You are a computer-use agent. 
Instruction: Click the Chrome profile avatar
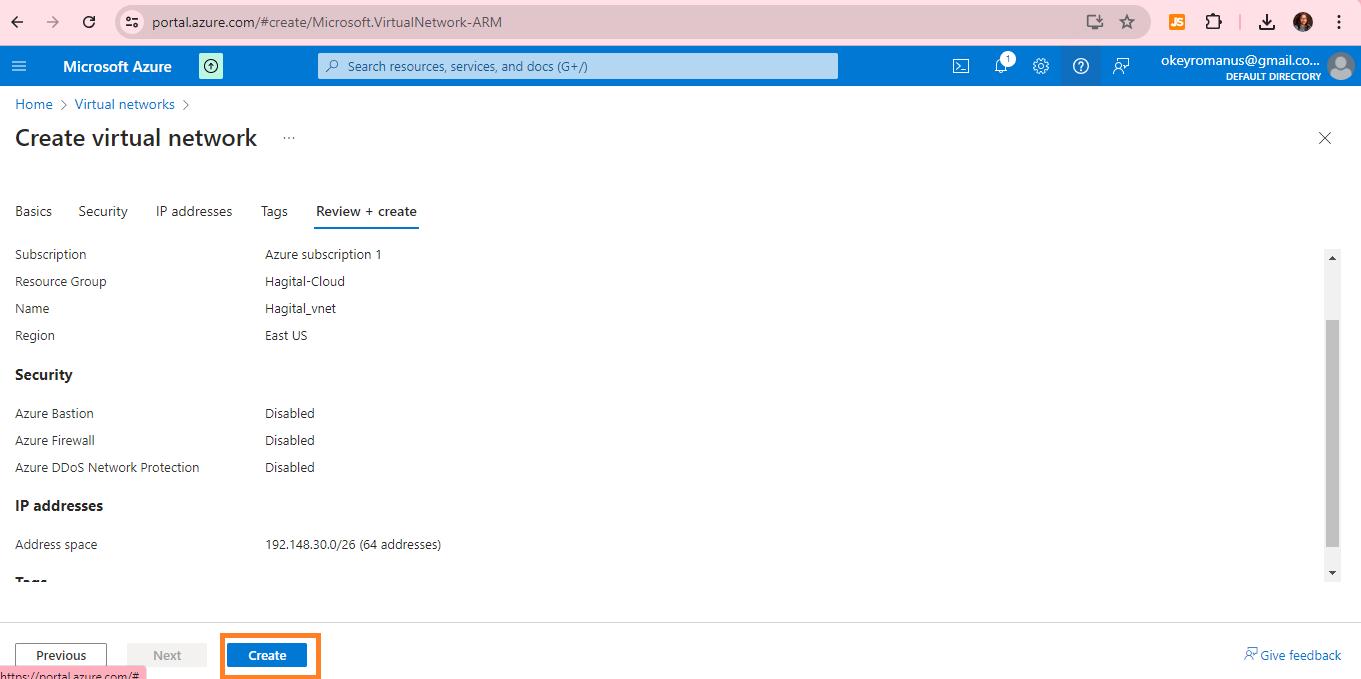point(1303,21)
